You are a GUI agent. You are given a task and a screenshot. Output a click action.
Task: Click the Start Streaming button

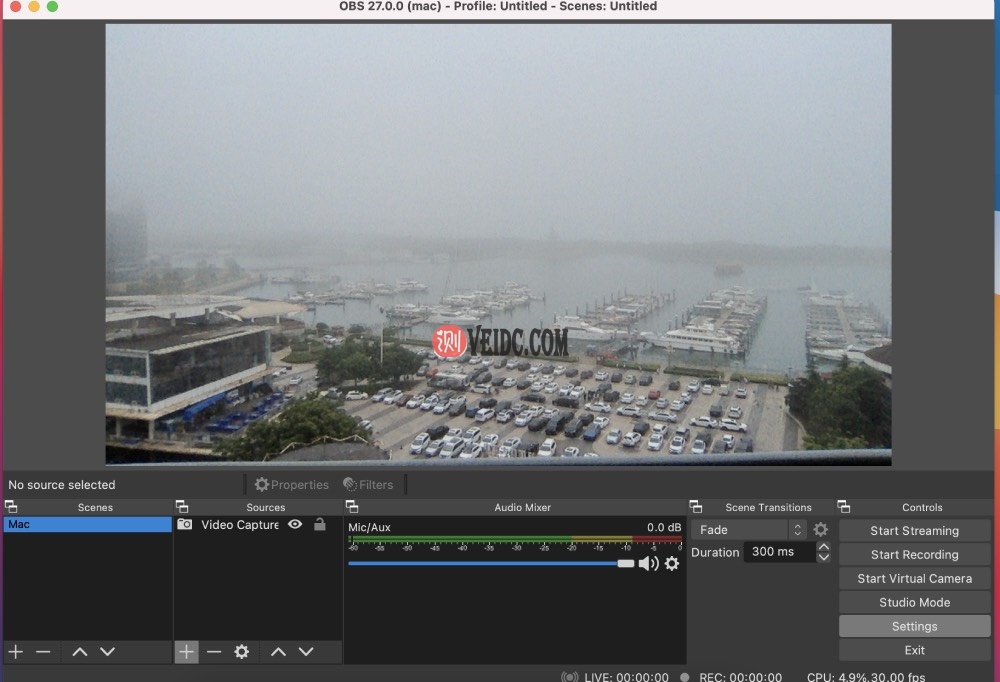pos(914,530)
